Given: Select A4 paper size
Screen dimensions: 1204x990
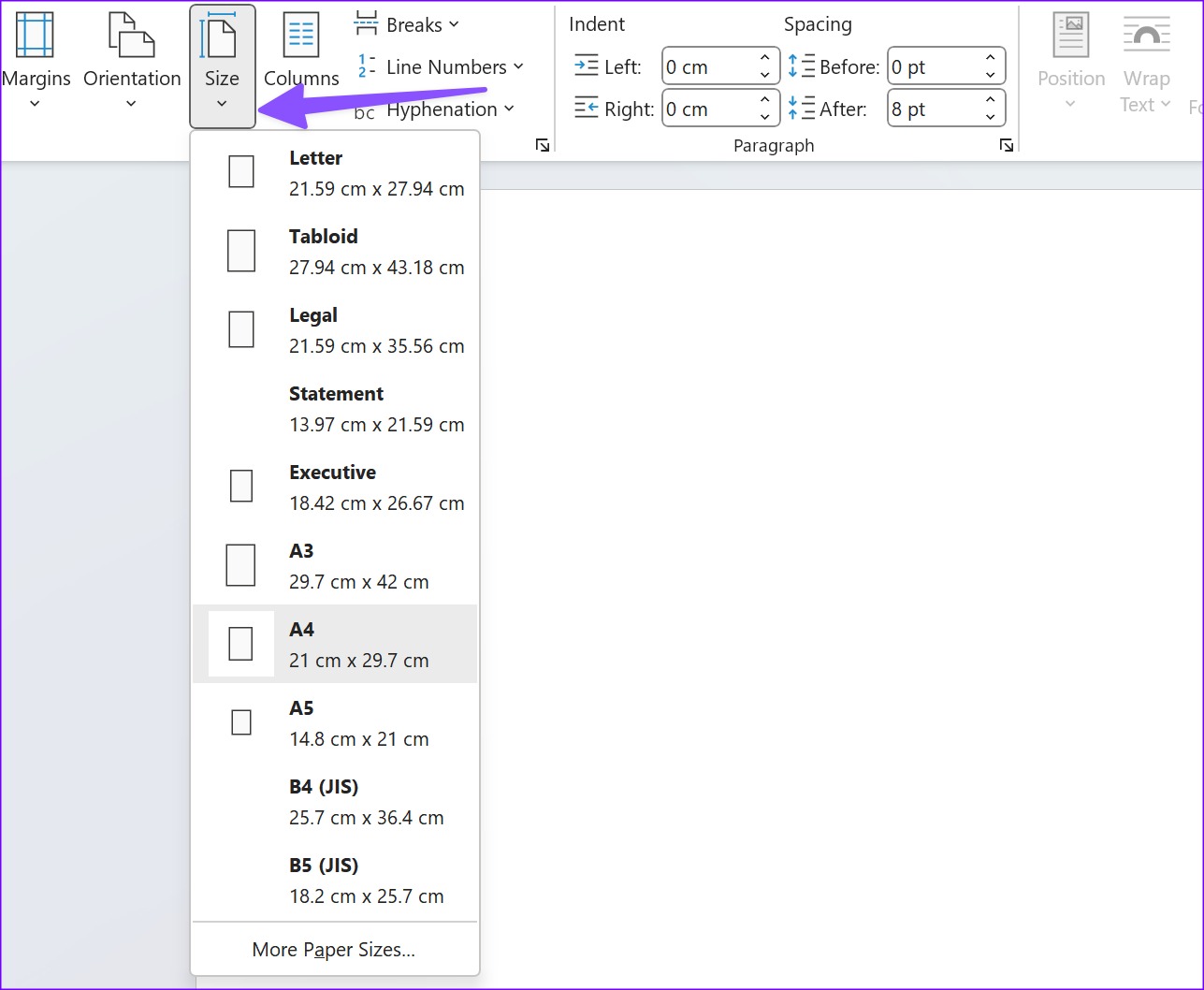Looking at the screenshot, I should coord(335,644).
